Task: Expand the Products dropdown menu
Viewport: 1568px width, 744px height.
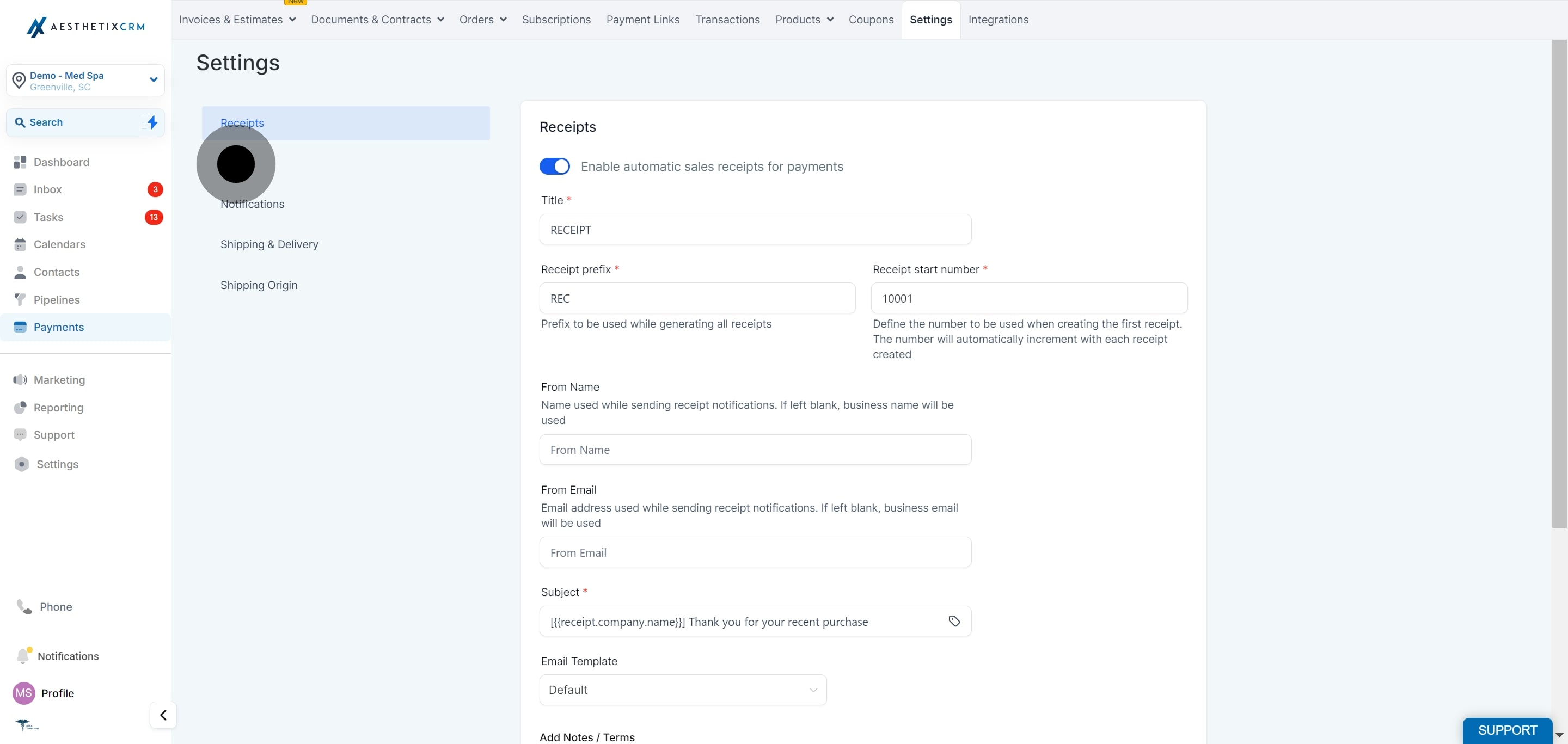Action: [x=804, y=20]
